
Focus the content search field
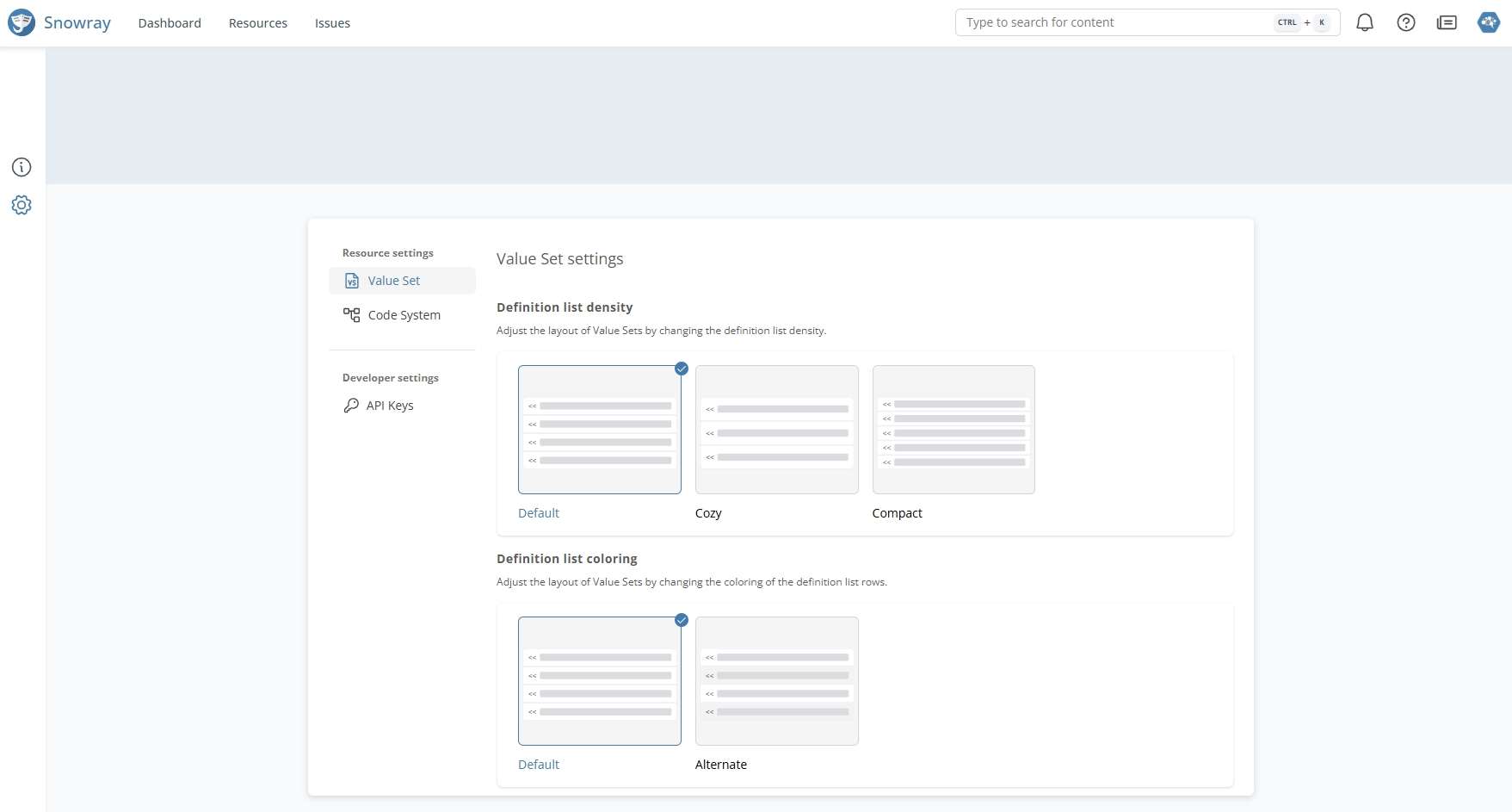(1114, 22)
